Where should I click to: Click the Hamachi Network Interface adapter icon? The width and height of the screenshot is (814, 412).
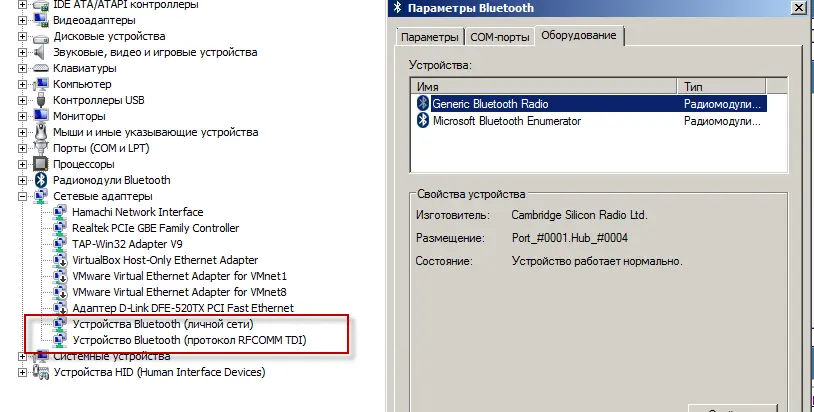pyautogui.click(x=59, y=212)
